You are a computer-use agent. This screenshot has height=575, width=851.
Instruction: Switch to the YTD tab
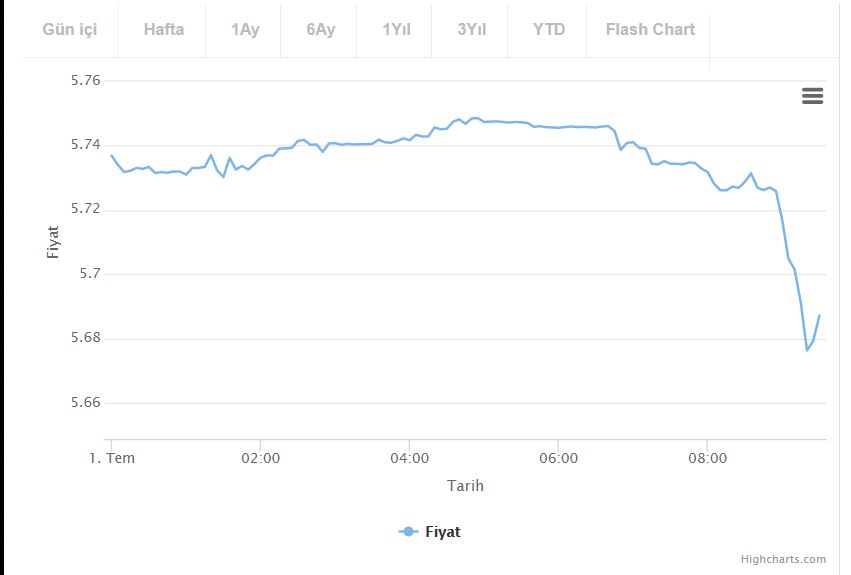click(x=549, y=29)
